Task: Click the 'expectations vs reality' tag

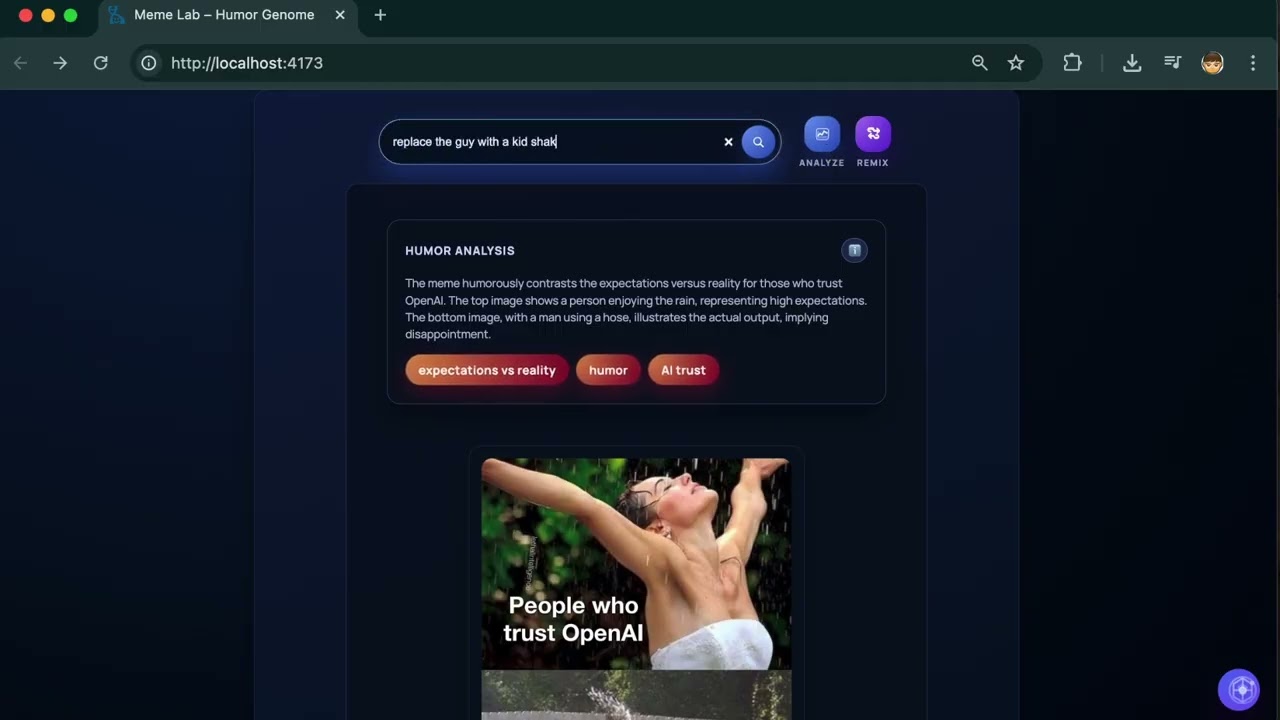Action: coord(487,370)
